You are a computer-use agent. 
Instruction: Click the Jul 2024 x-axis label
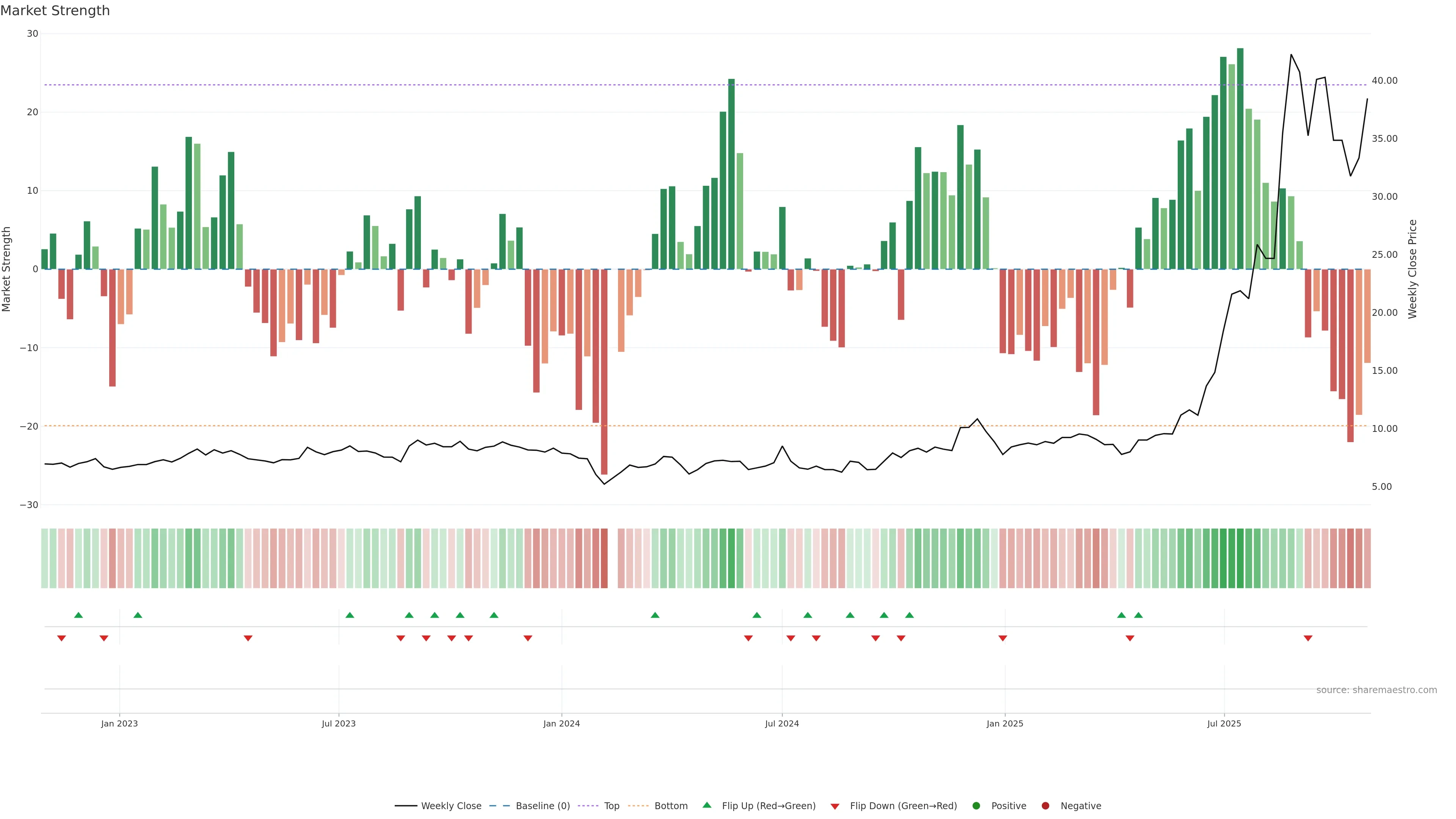(782, 723)
